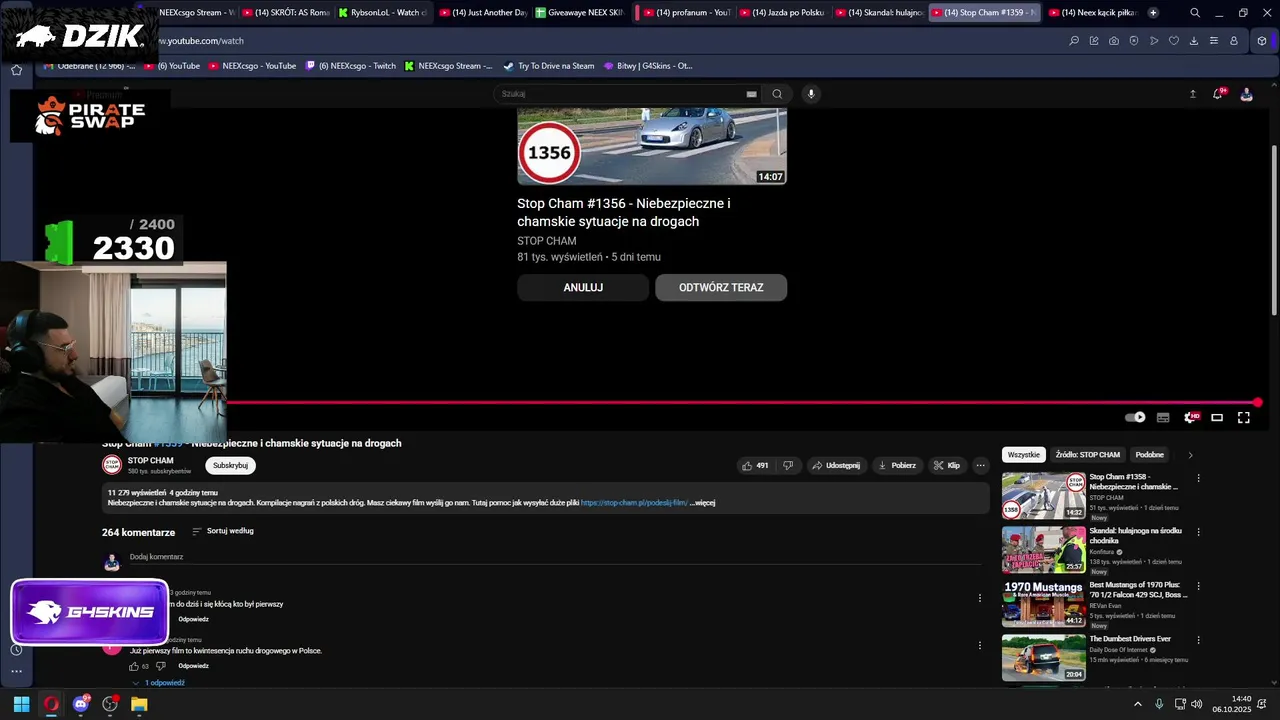Open the stop-cham.pl link in description
Viewport: 1280px width, 720px height.
tap(634, 503)
